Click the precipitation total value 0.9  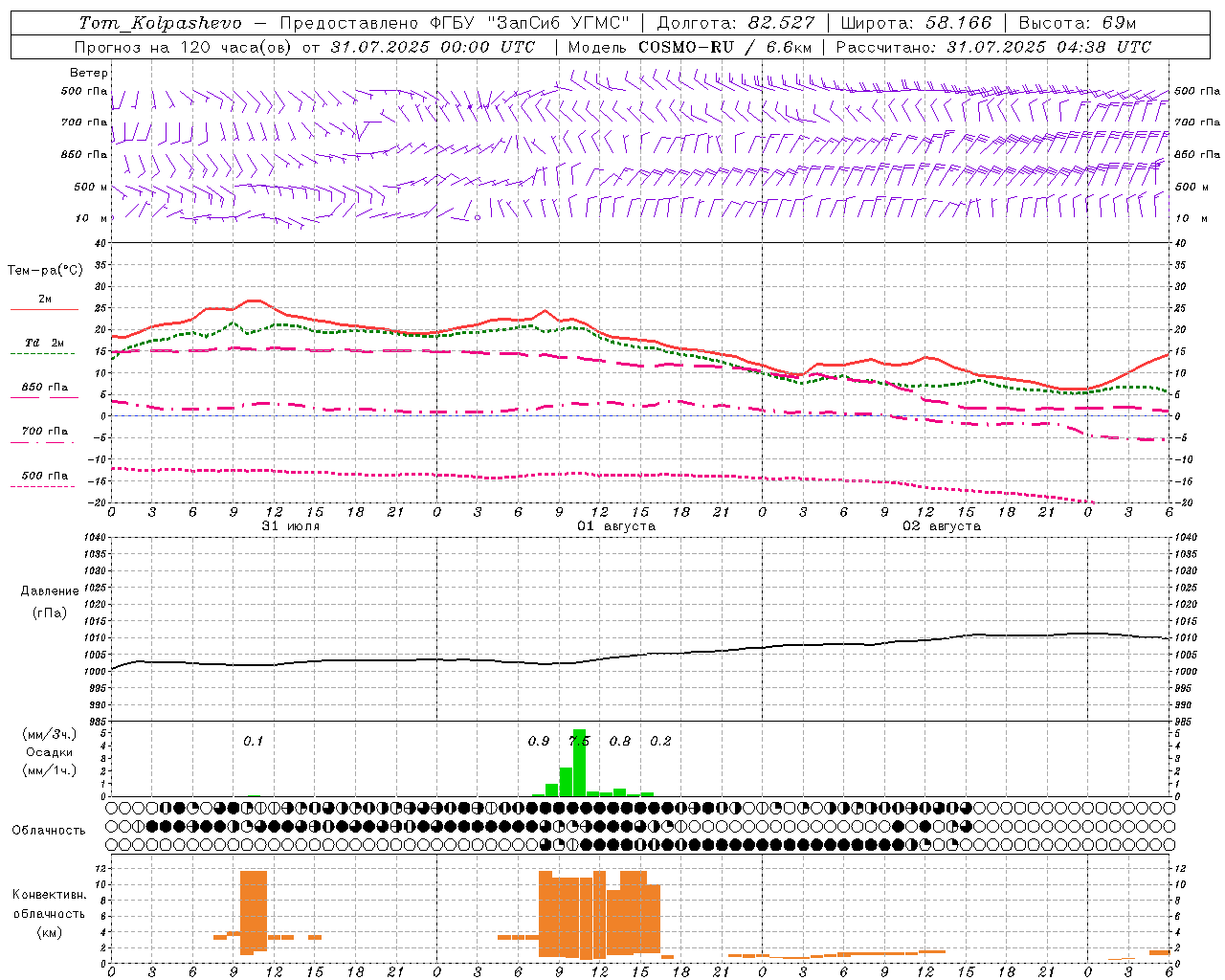(539, 742)
